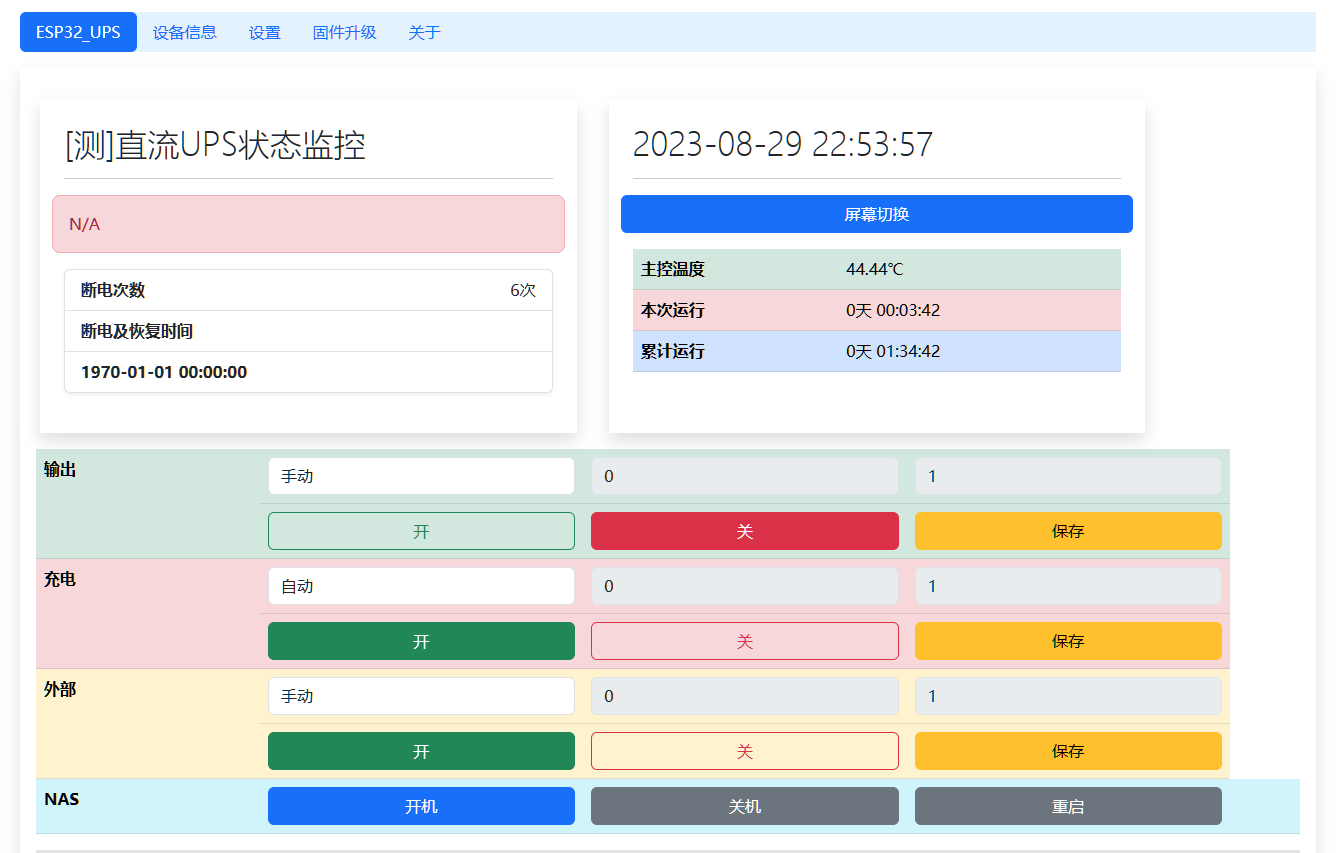Image resolution: width=1344 pixels, height=853 pixels.
Task: Shut down the NAS with 关机
Action: point(744,806)
